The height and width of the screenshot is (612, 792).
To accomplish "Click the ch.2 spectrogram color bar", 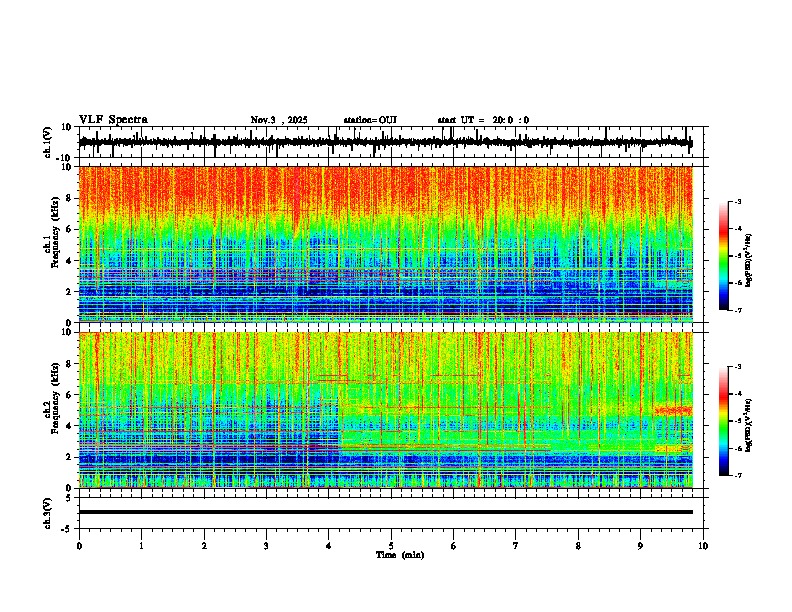I will point(724,421).
